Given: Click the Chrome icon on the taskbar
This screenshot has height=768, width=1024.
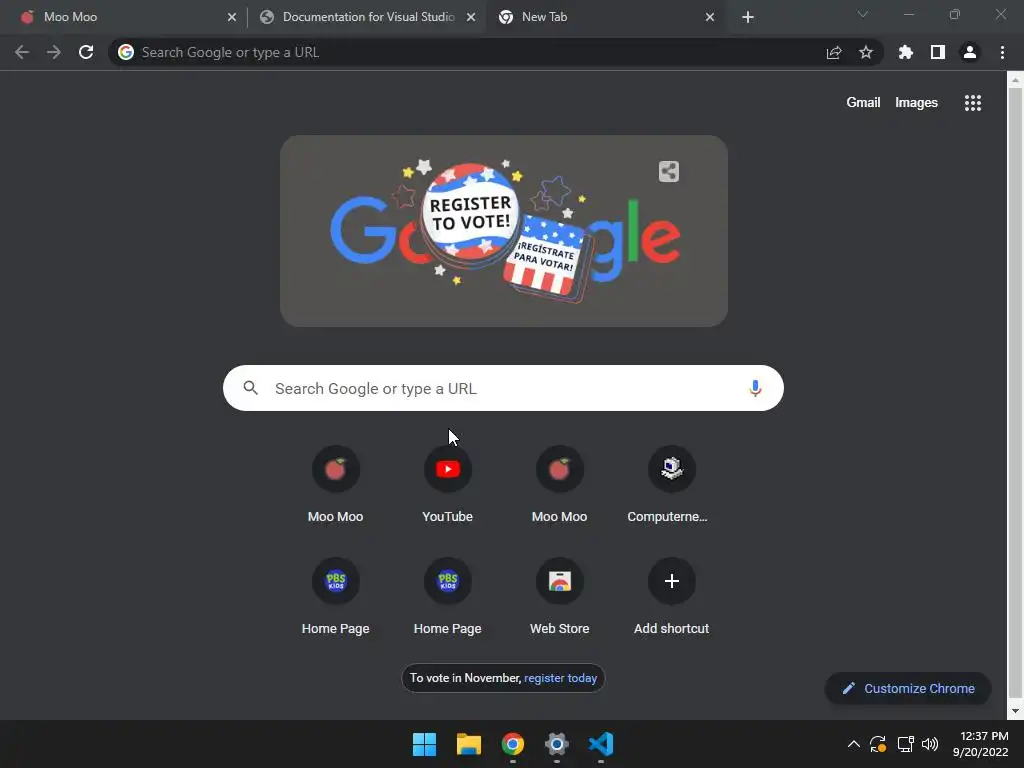Looking at the screenshot, I should tap(513, 744).
